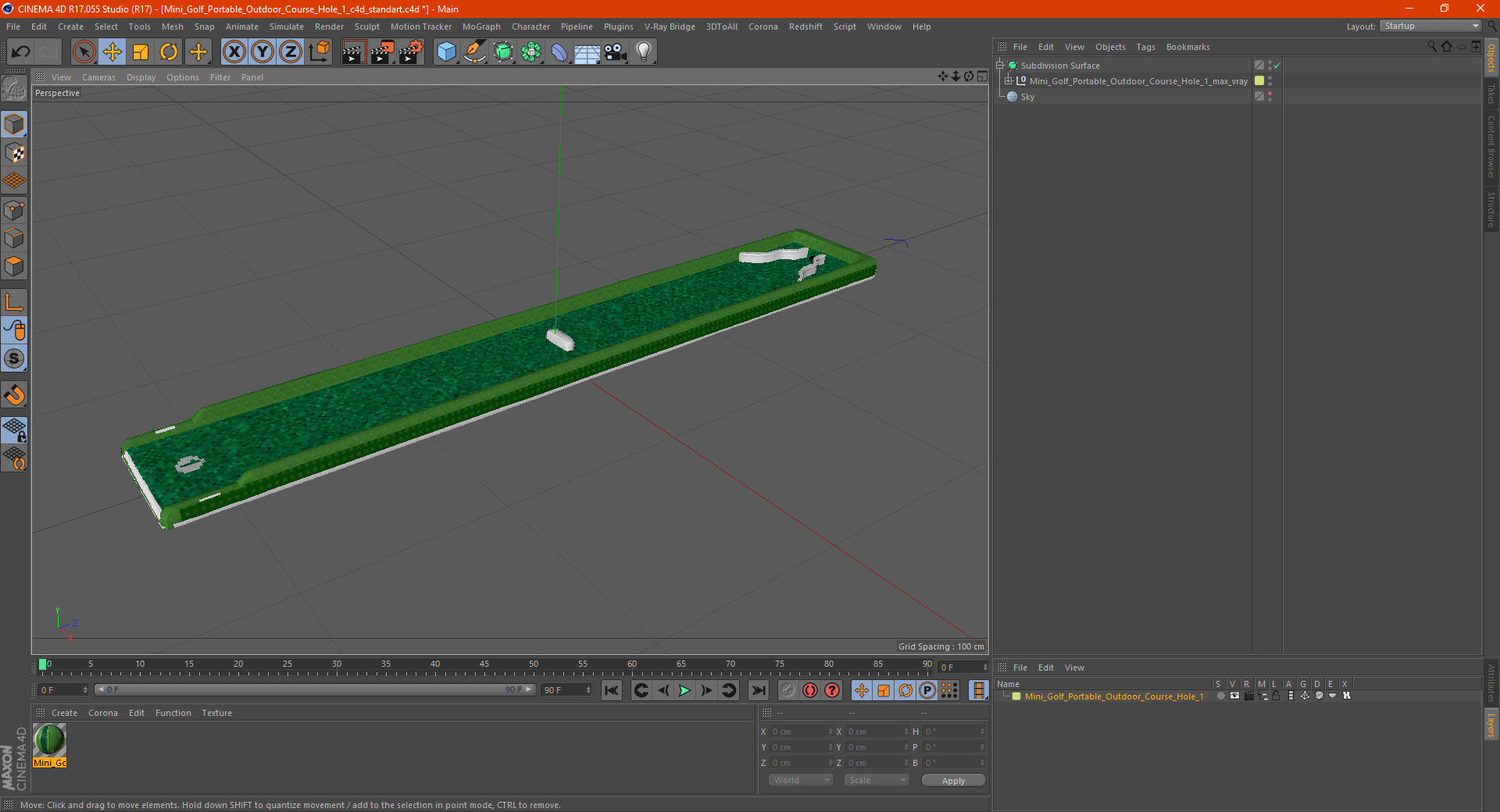Viewport: 1500px width, 812px height.
Task: Toggle layer Solo for Mini_Golf layer
Action: [x=1220, y=696]
